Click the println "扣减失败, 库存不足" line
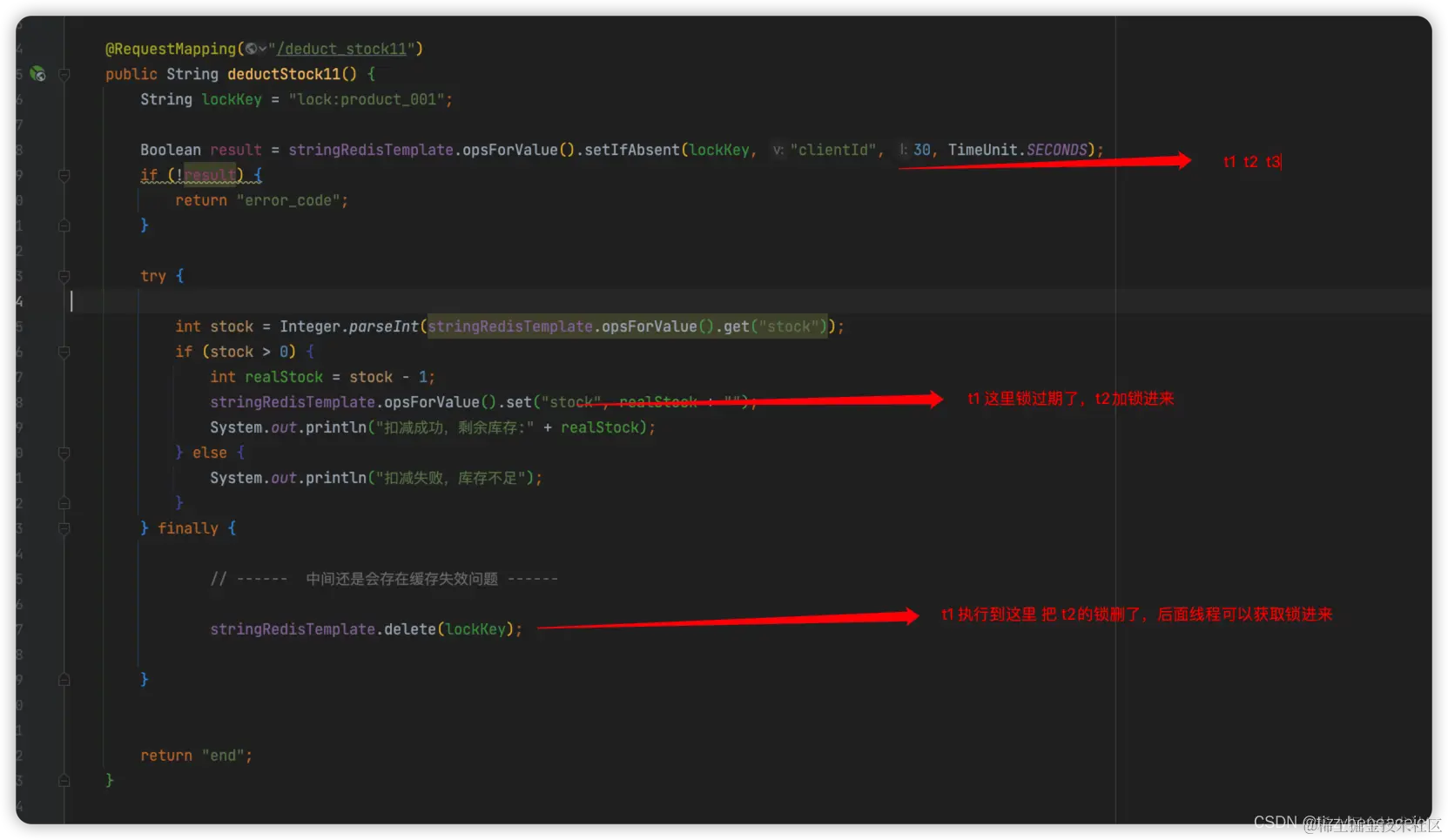1448x840 pixels. click(375, 478)
